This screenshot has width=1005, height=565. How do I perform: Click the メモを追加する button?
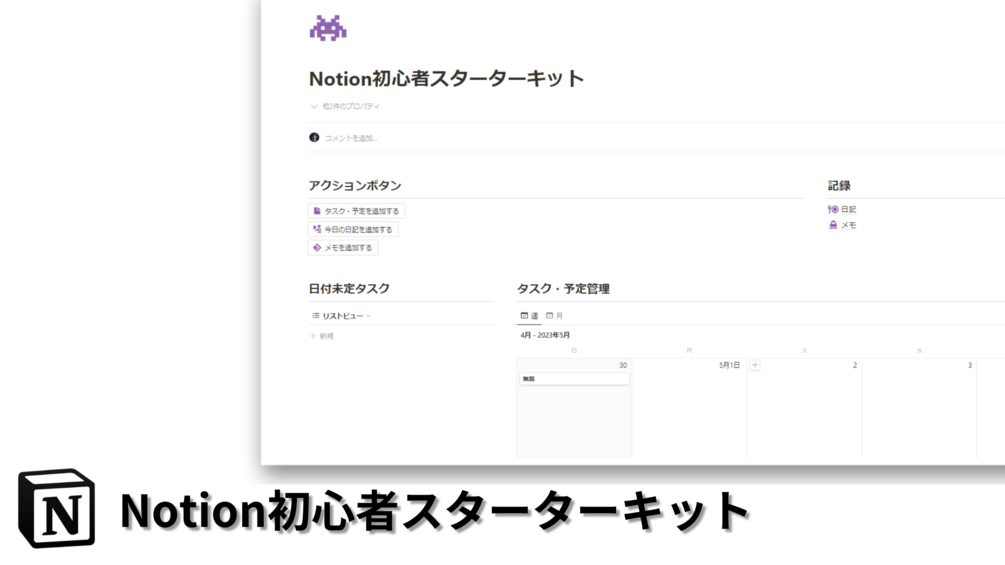[x=343, y=247]
